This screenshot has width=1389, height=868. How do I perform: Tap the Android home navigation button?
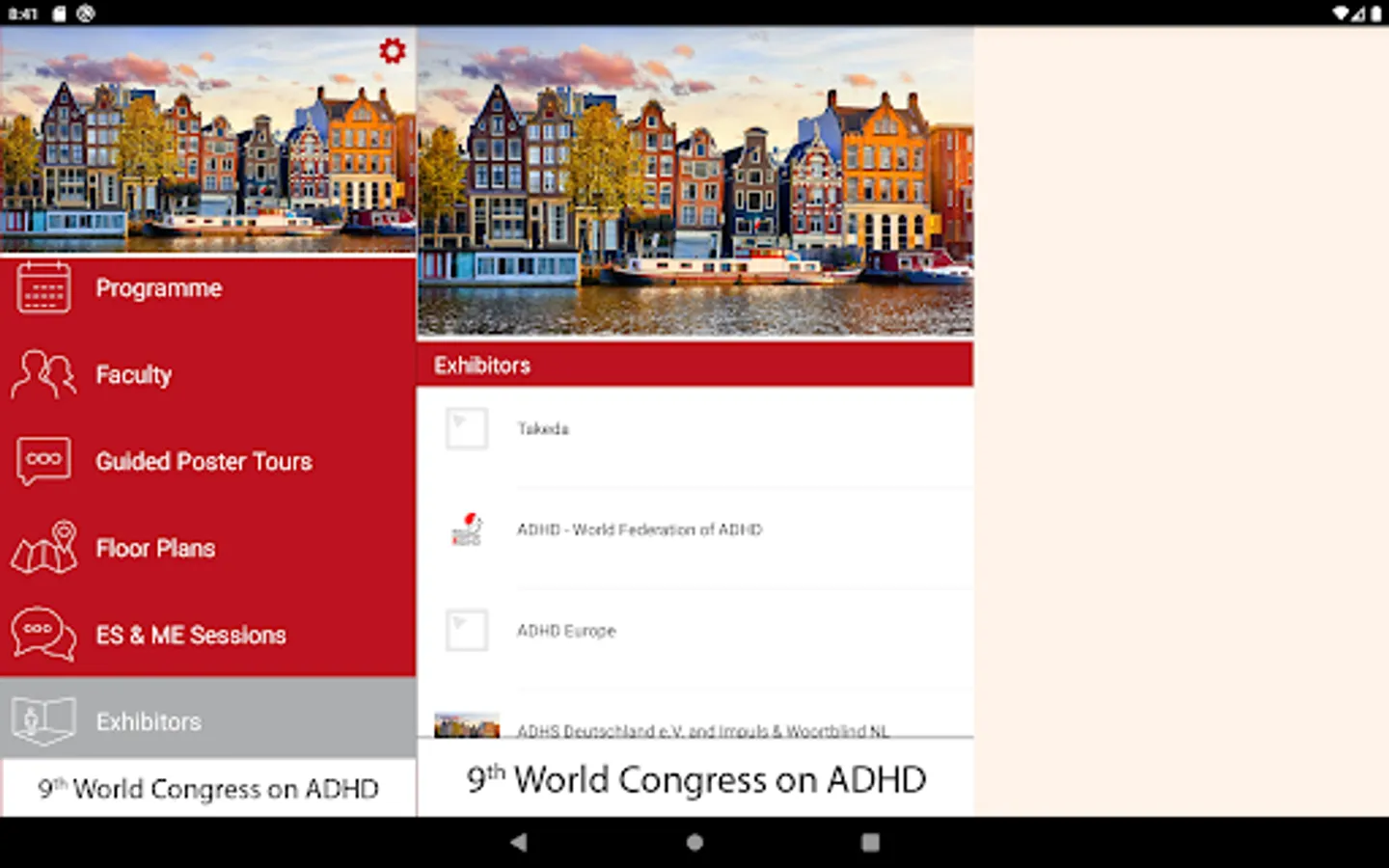[x=694, y=842]
